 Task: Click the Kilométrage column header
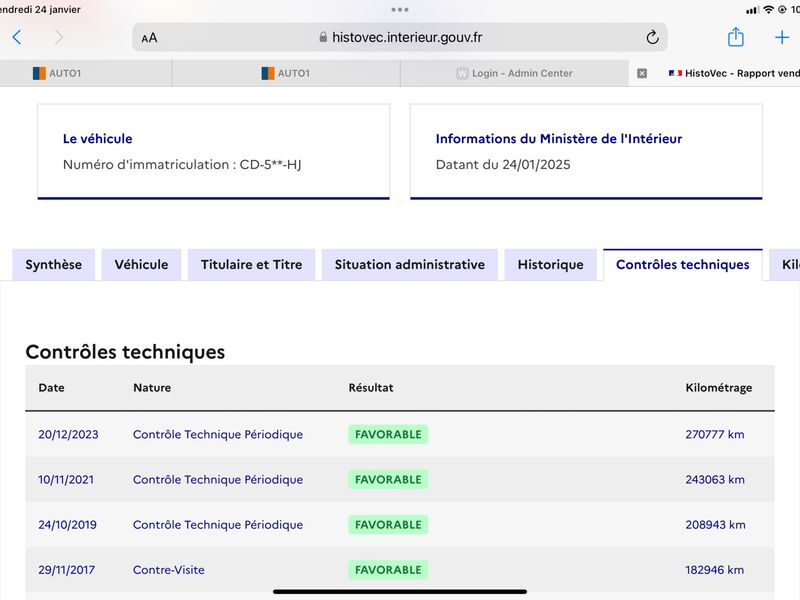(x=718, y=388)
